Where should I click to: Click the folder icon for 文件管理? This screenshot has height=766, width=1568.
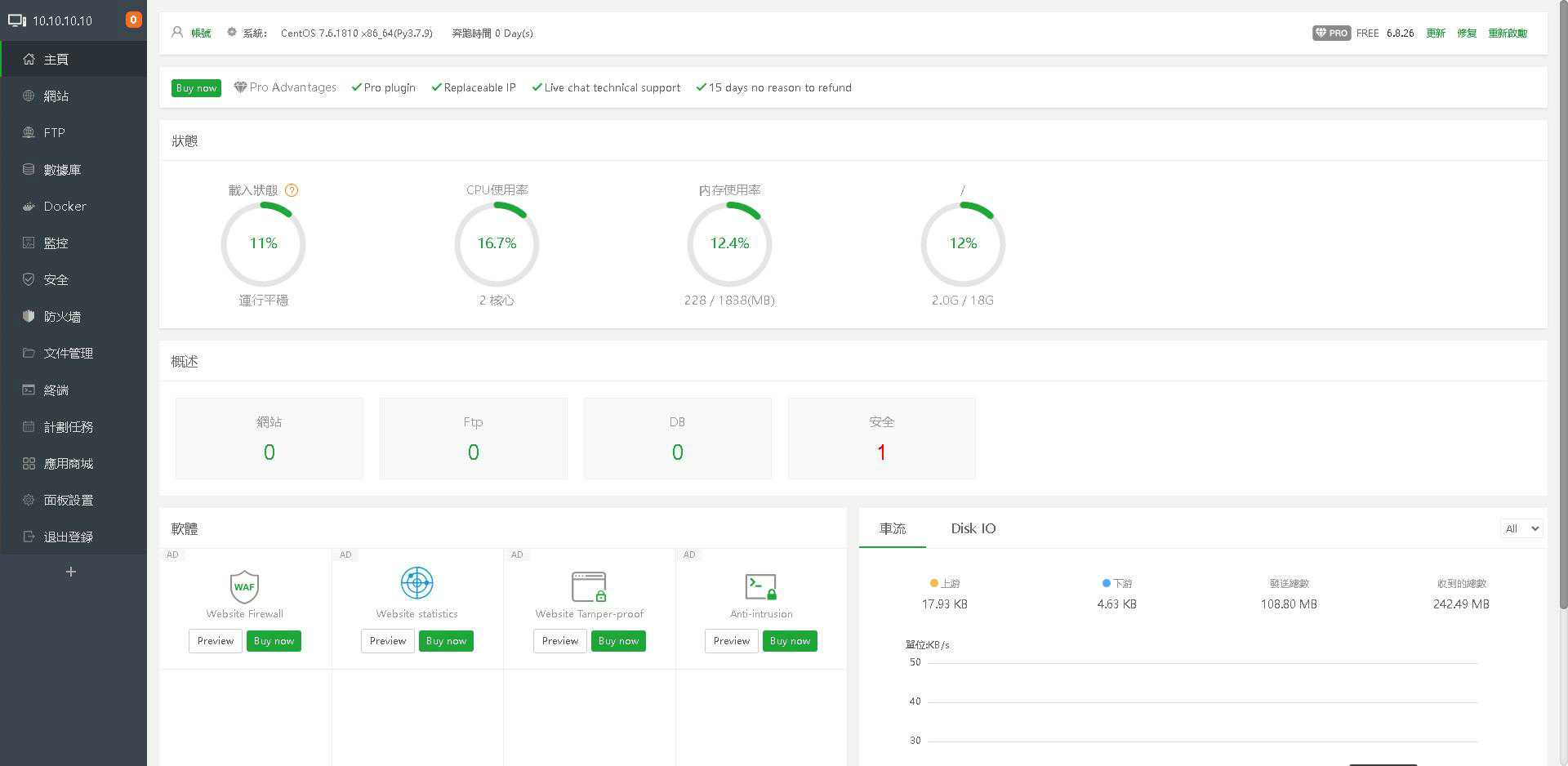[x=29, y=353]
